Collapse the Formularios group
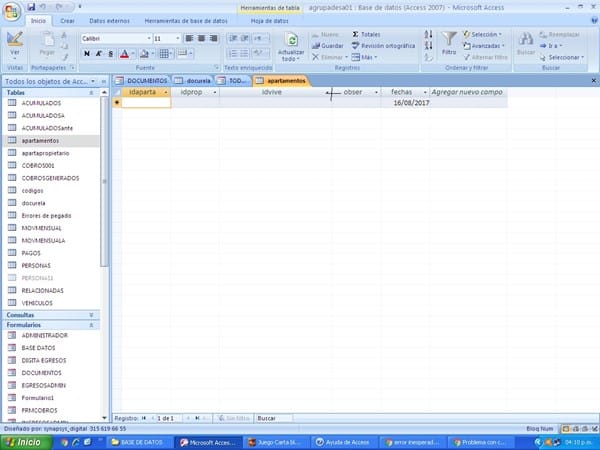600x450 pixels. point(91,325)
